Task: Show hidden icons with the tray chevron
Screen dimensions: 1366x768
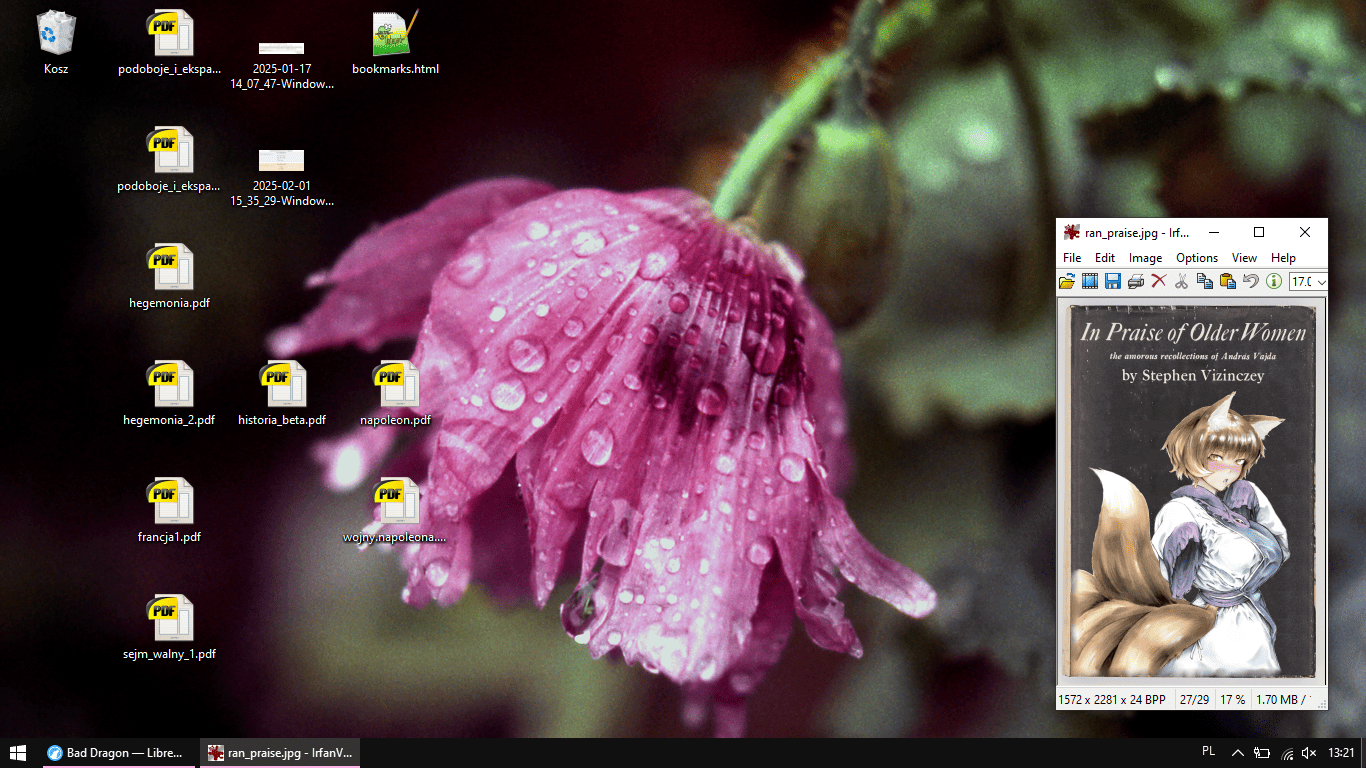Action: 1237,753
